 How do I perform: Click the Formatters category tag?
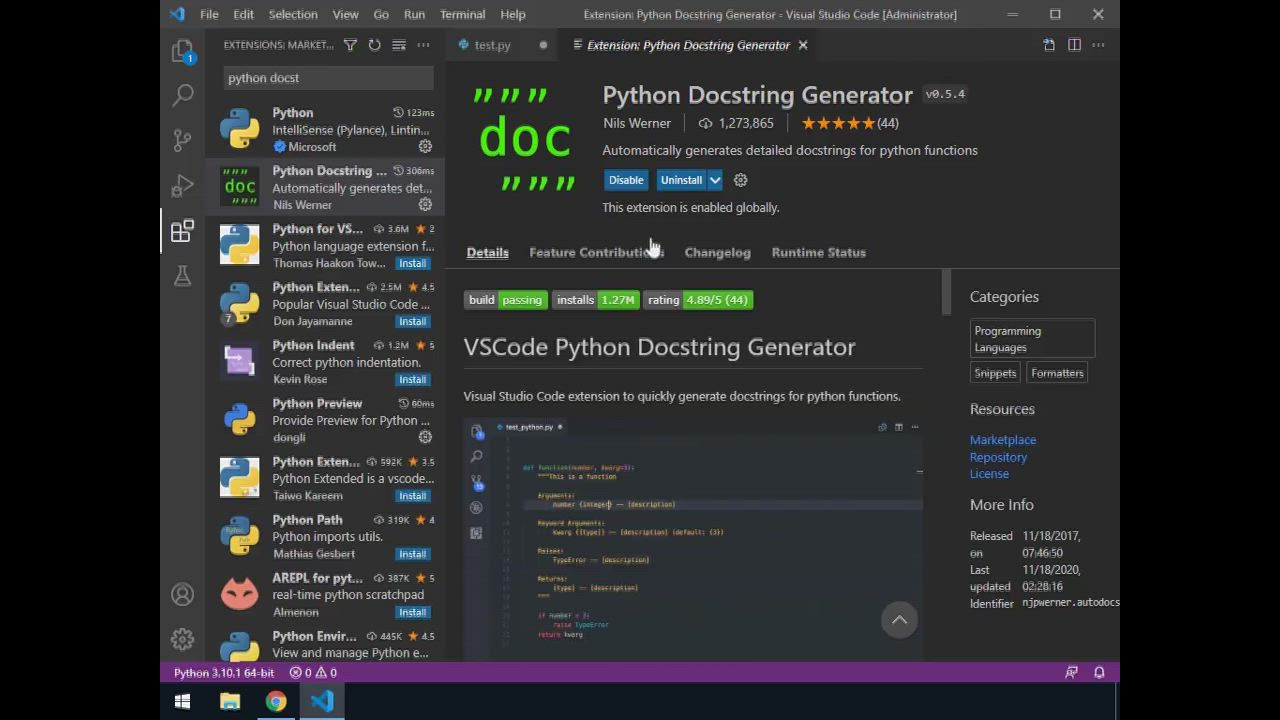click(1057, 373)
